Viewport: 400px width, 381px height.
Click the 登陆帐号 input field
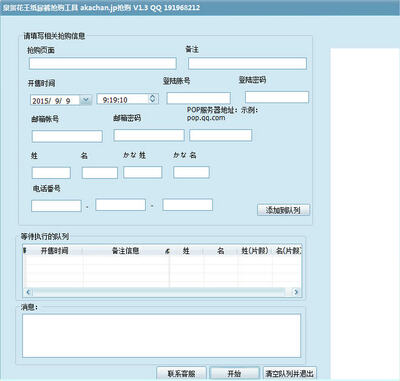coord(199,98)
